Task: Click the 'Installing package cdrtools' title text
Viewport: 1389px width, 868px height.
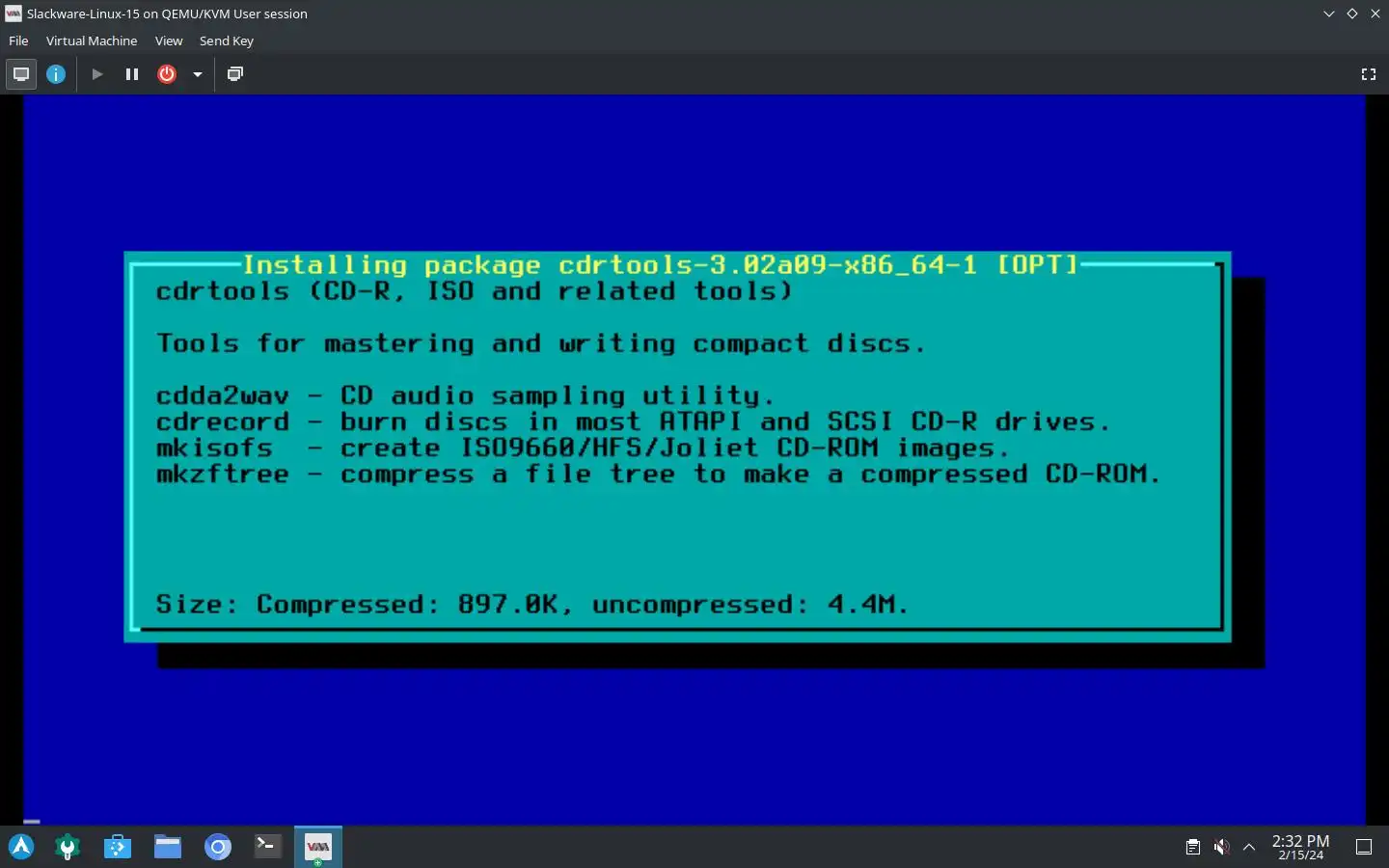Action: coord(660,264)
